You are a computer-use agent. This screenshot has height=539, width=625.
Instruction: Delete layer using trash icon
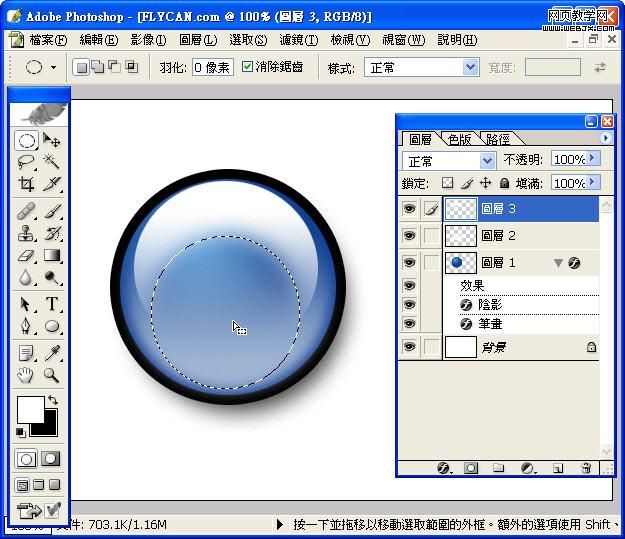pyautogui.click(x=586, y=467)
